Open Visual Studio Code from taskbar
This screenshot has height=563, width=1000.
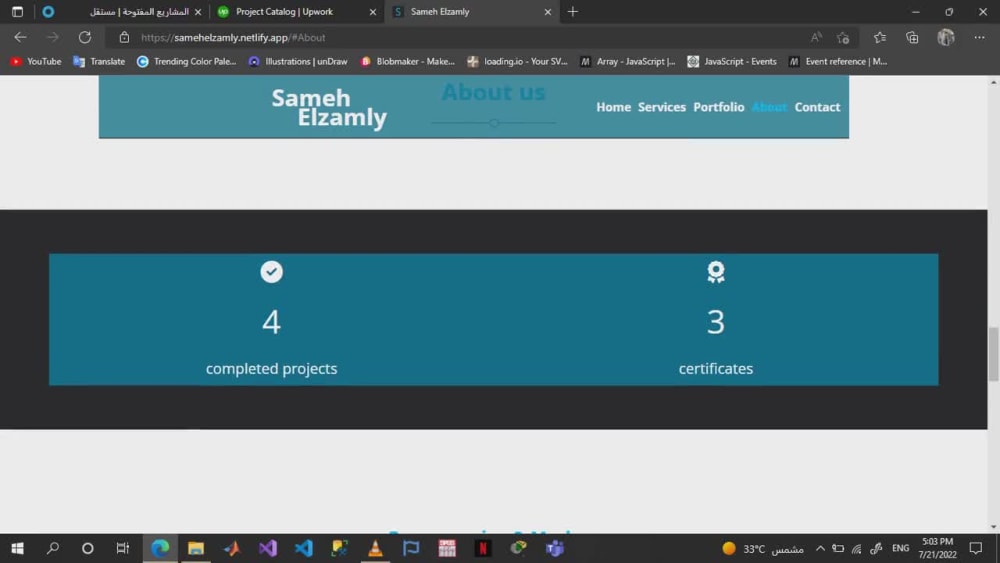click(304, 548)
